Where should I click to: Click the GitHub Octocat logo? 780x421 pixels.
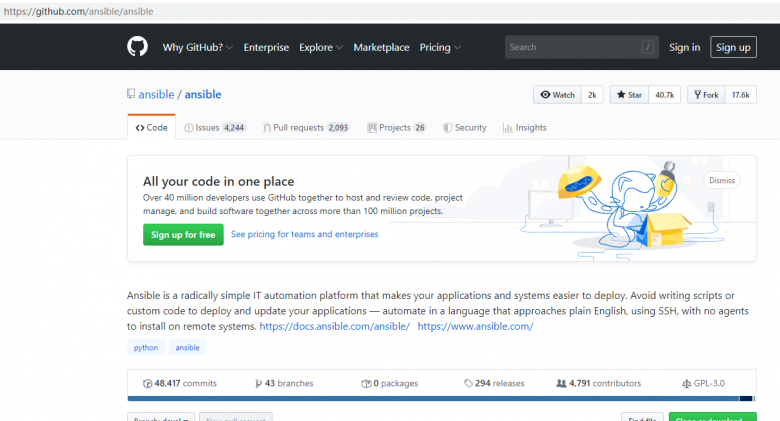point(137,47)
